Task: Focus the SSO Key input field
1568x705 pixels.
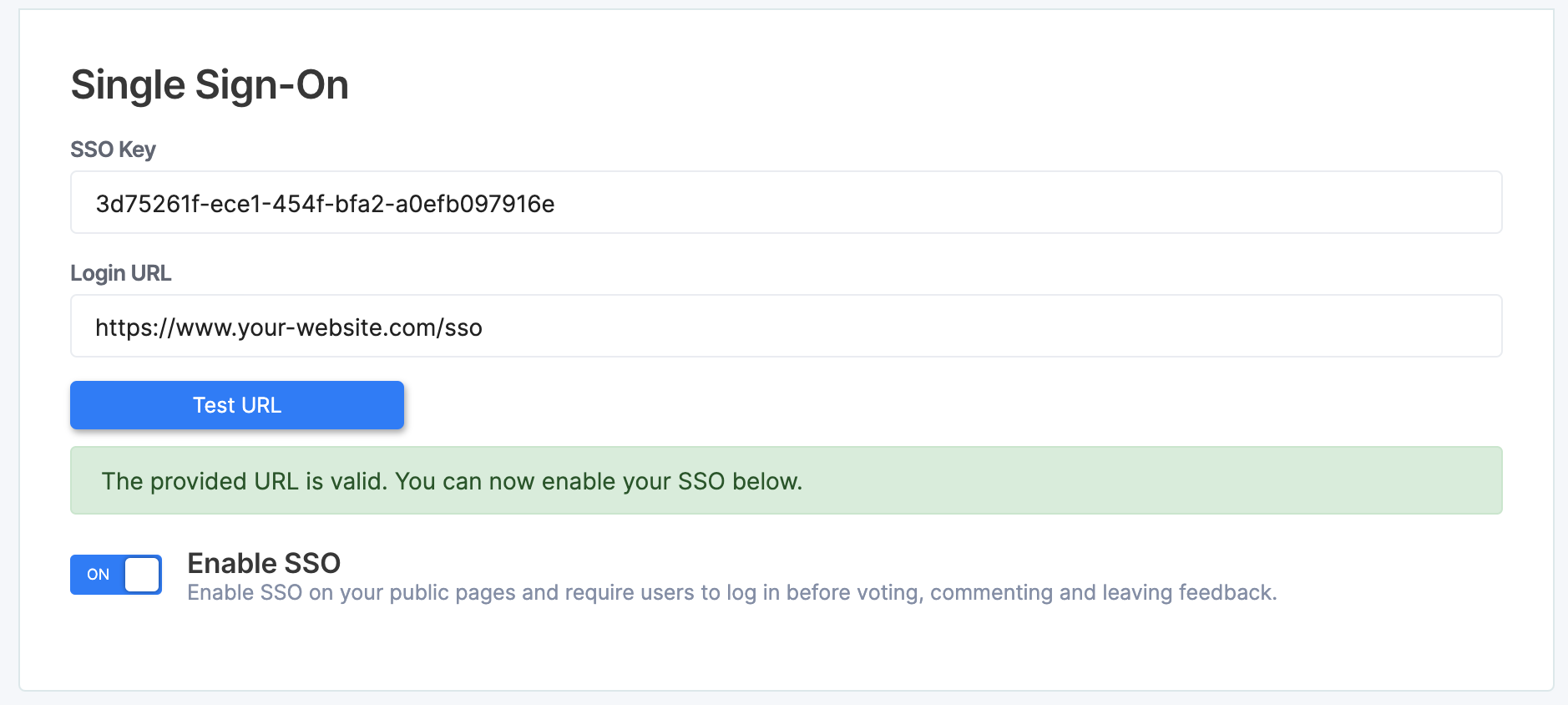Action: coord(785,203)
